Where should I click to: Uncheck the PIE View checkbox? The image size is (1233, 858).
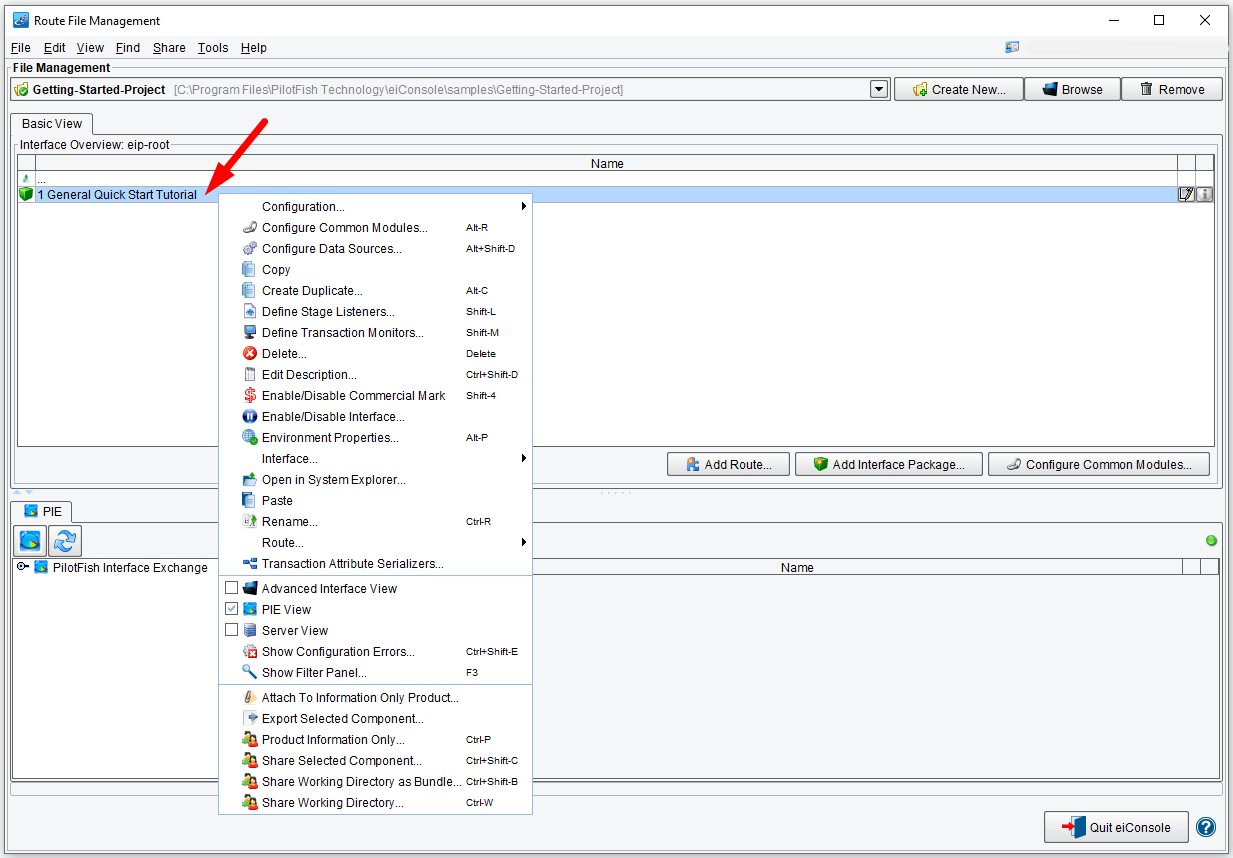(232, 610)
